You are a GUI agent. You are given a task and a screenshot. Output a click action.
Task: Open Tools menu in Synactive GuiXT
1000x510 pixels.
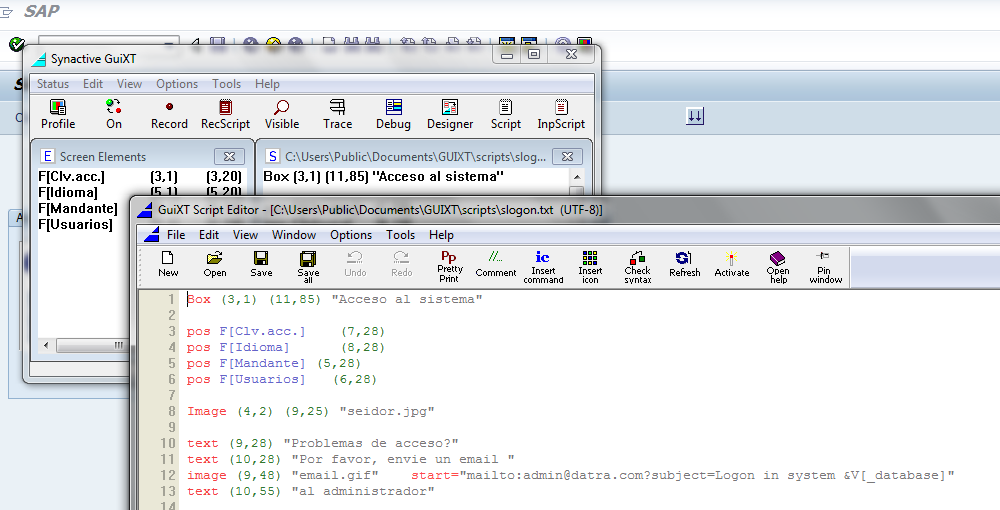pos(226,84)
